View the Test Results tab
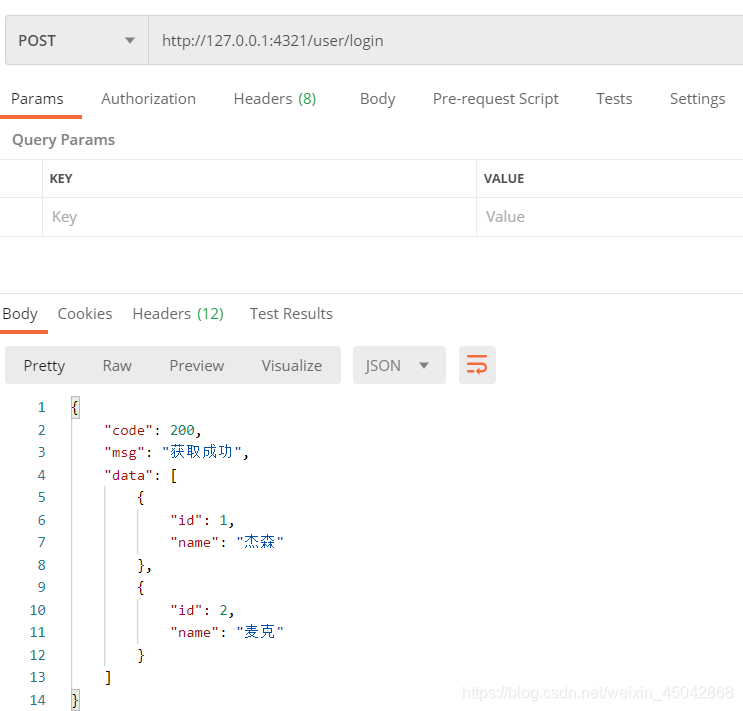The width and height of the screenshot is (743, 711). pyautogui.click(x=291, y=313)
